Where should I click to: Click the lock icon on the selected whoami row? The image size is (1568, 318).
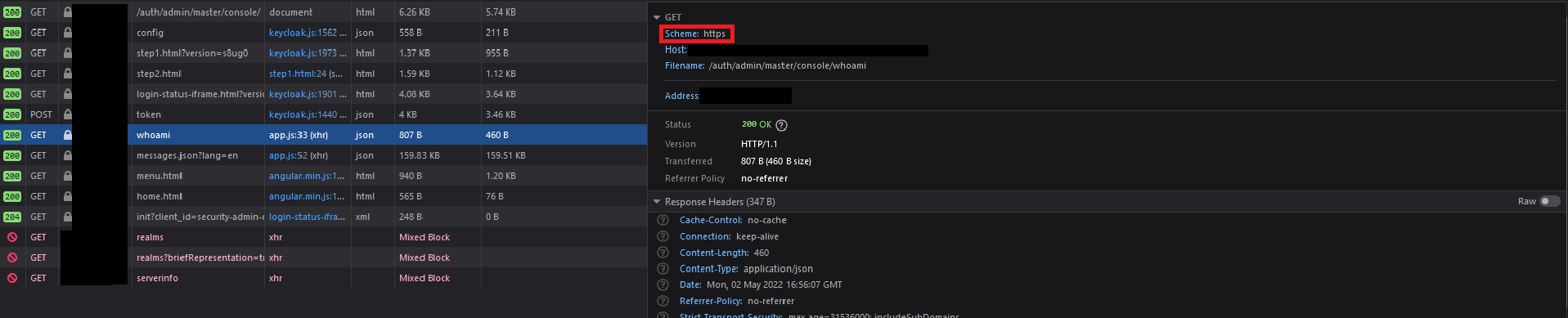point(67,135)
